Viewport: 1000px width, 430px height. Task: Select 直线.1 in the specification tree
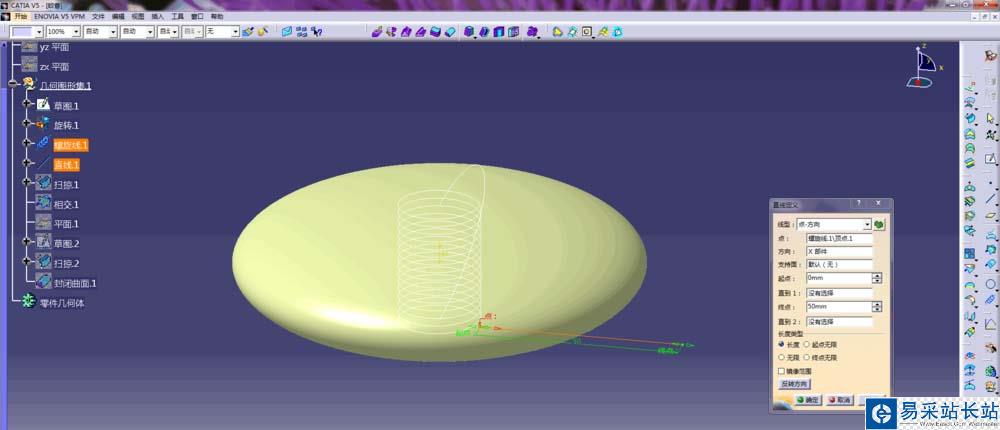point(66,165)
